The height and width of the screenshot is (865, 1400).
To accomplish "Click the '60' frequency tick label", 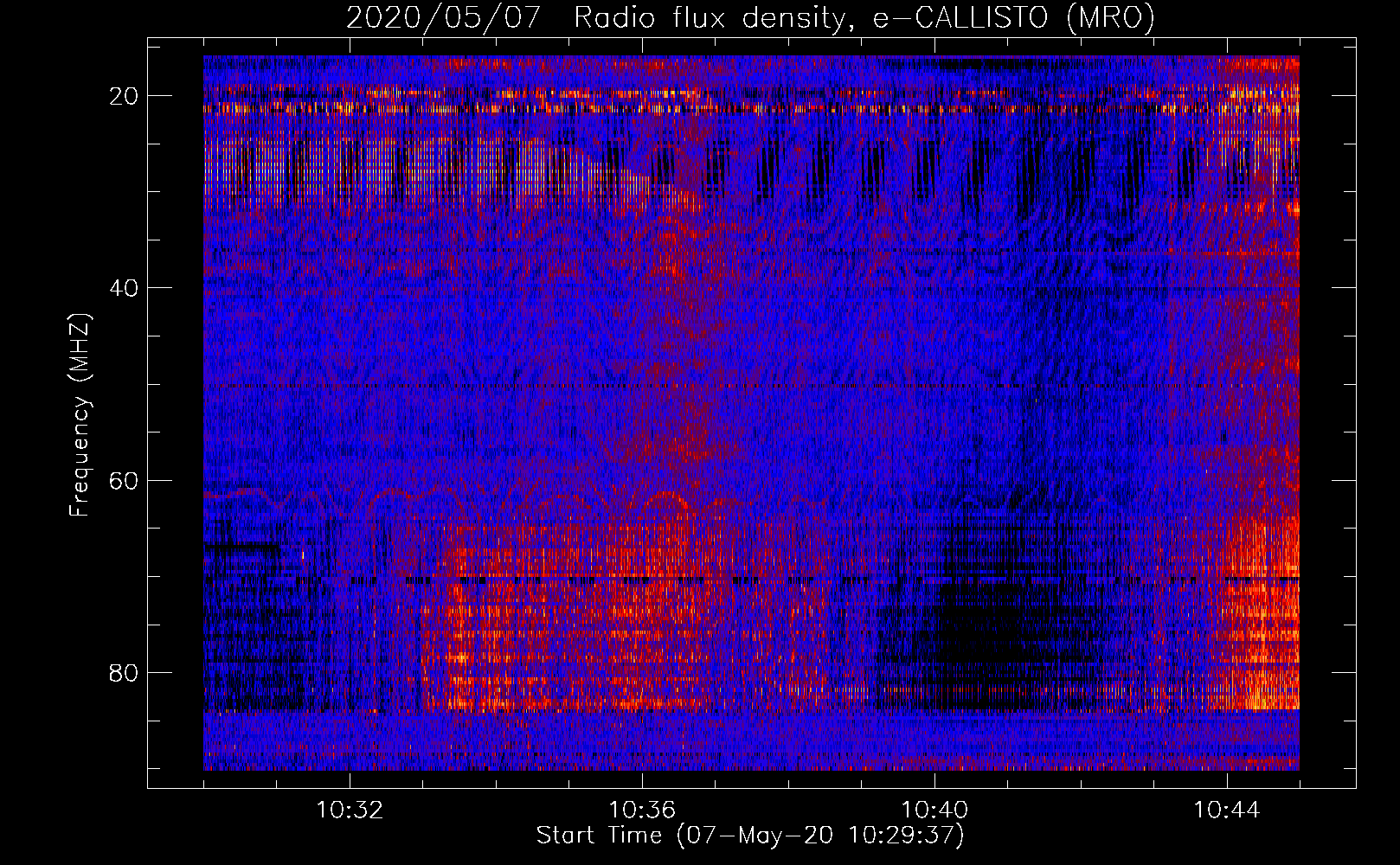I will (x=125, y=480).
